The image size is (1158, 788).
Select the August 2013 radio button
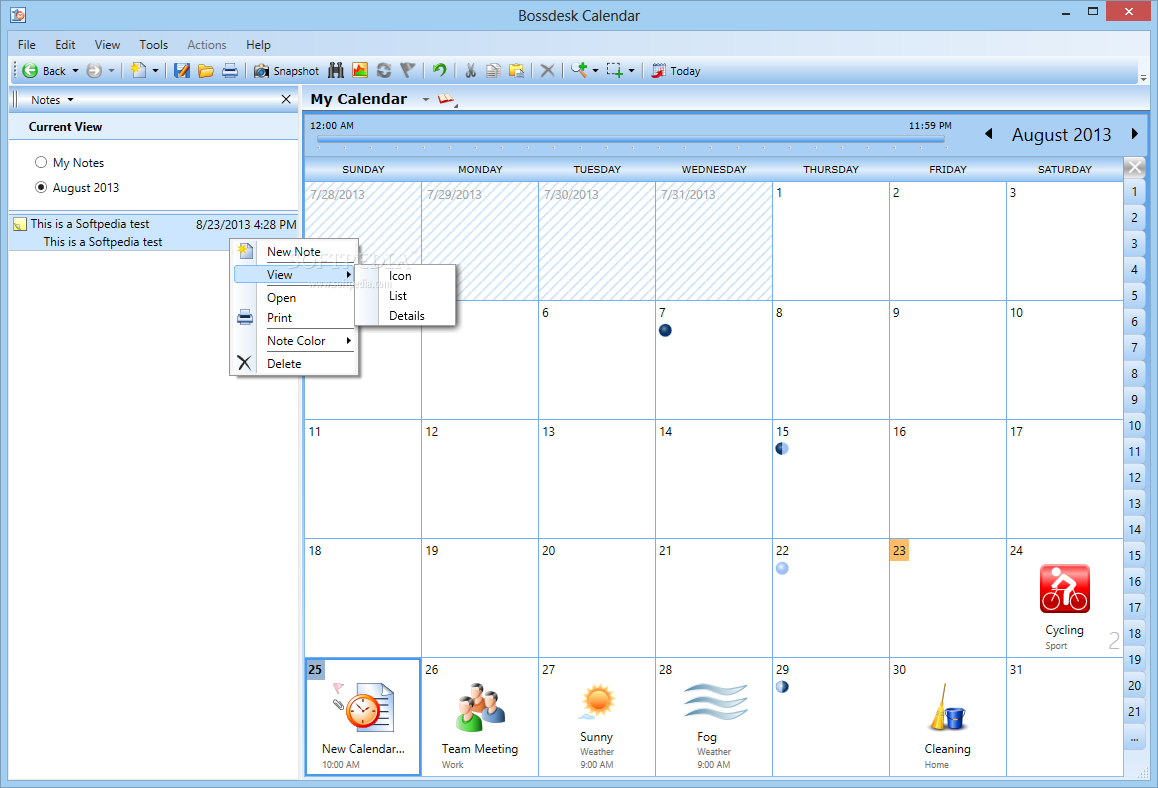tap(41, 188)
